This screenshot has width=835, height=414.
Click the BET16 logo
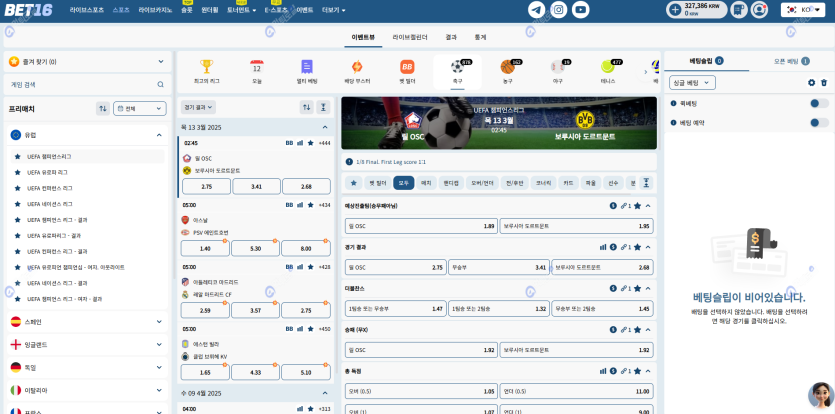28,10
